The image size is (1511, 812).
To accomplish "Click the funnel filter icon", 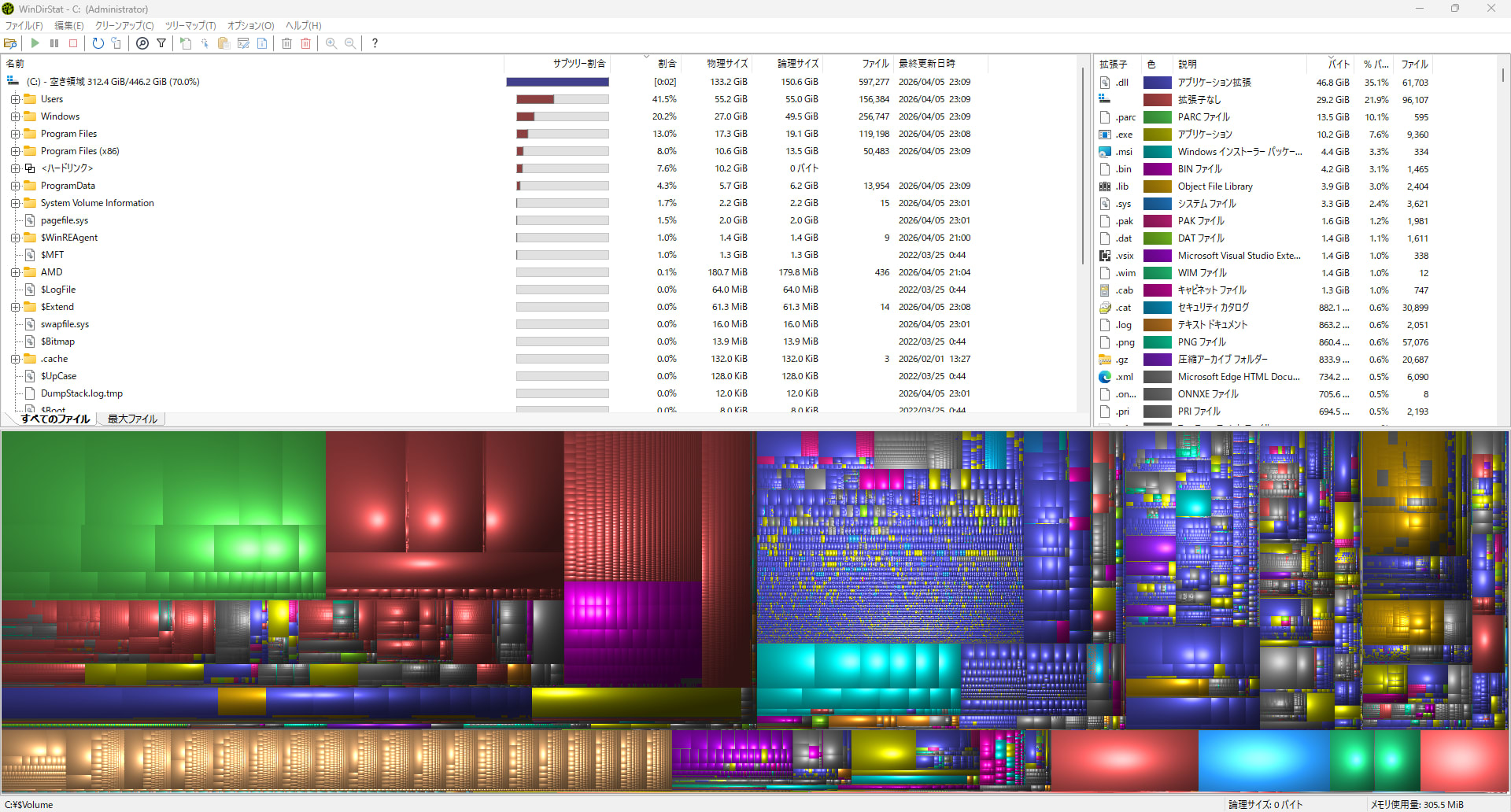I will (x=161, y=43).
